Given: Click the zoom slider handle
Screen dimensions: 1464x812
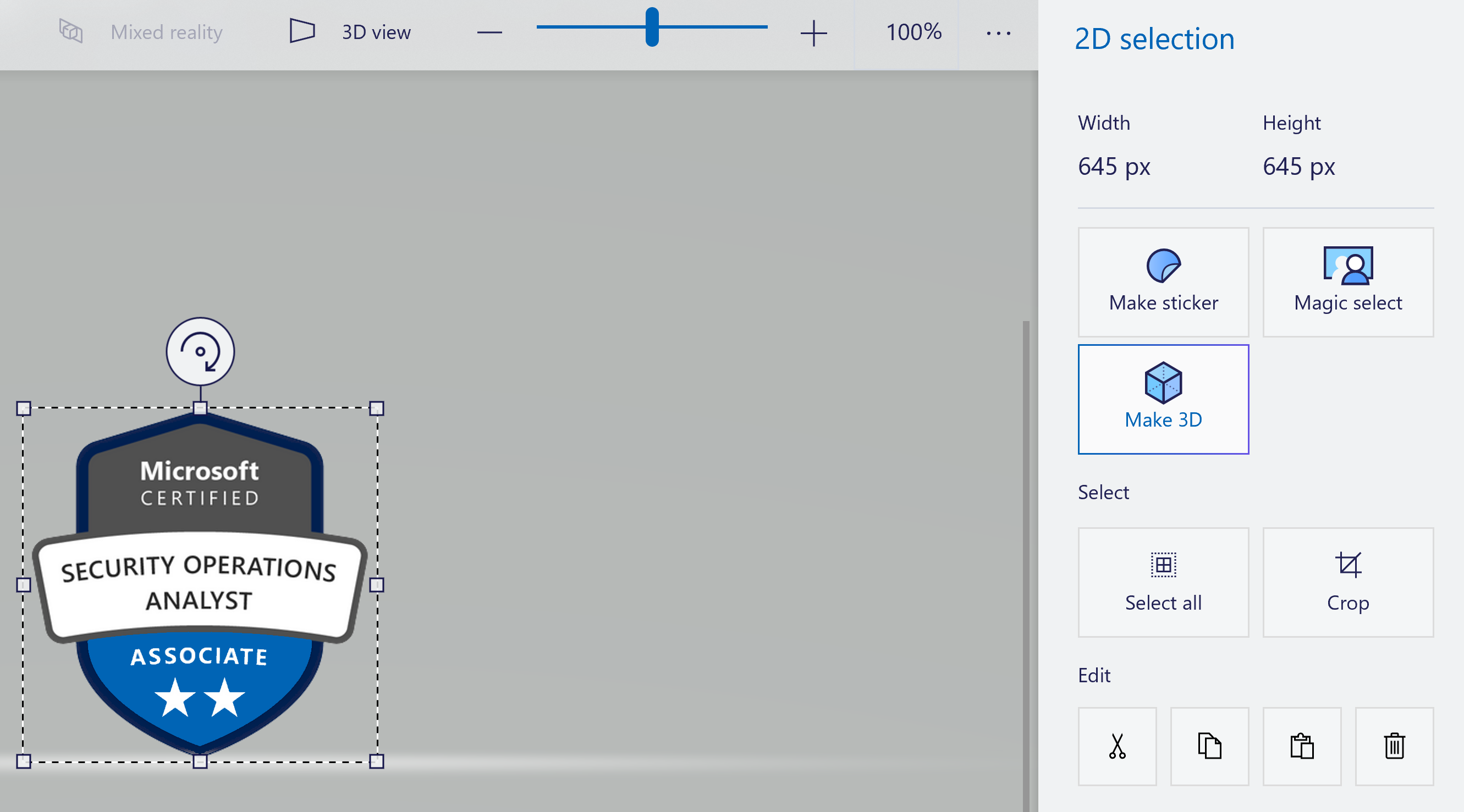Looking at the screenshot, I should click(x=652, y=27).
